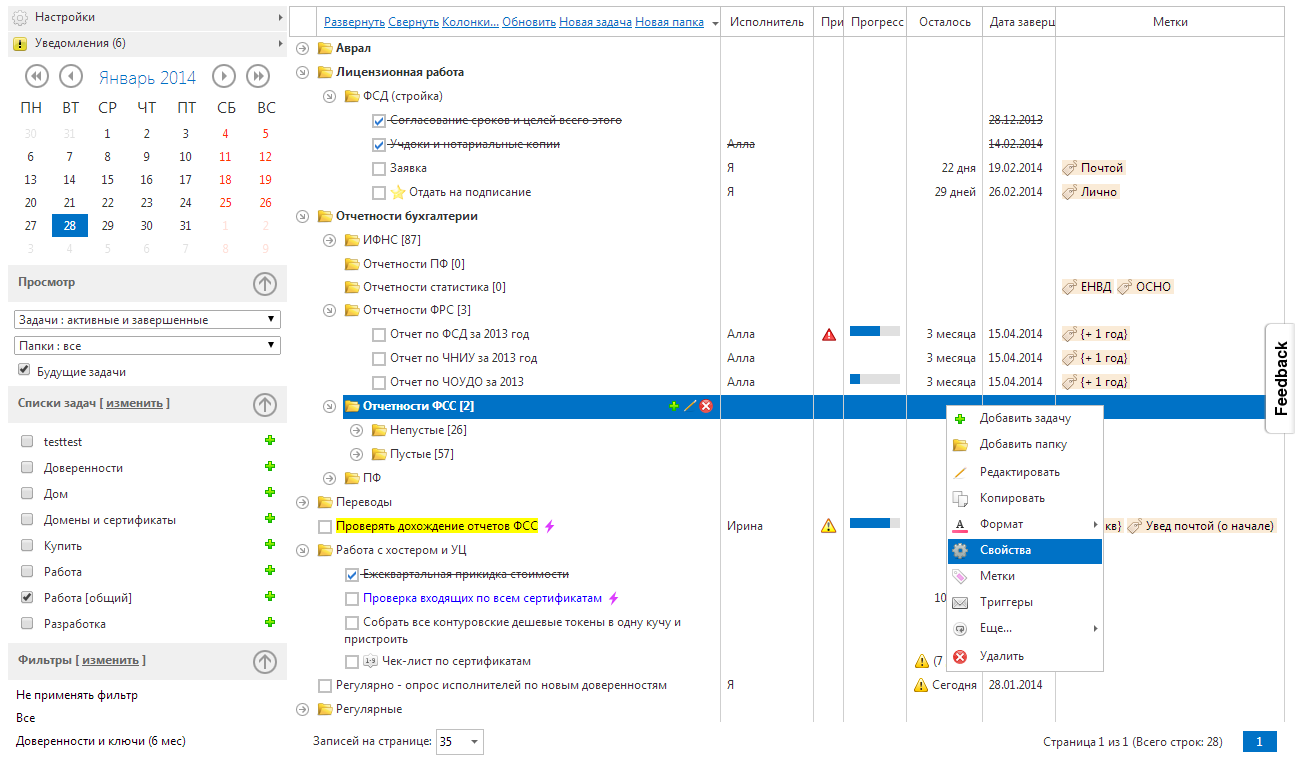This screenshot has height=758, width=1295.
Task: Enable testtest task list checkbox
Action: click(27, 441)
